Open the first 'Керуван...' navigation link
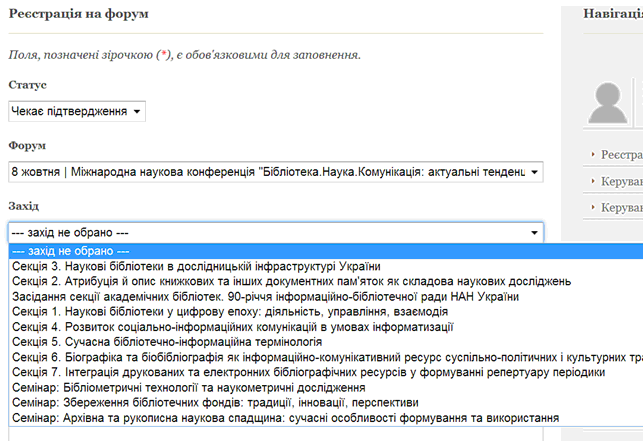The image size is (643, 441). click(620, 181)
